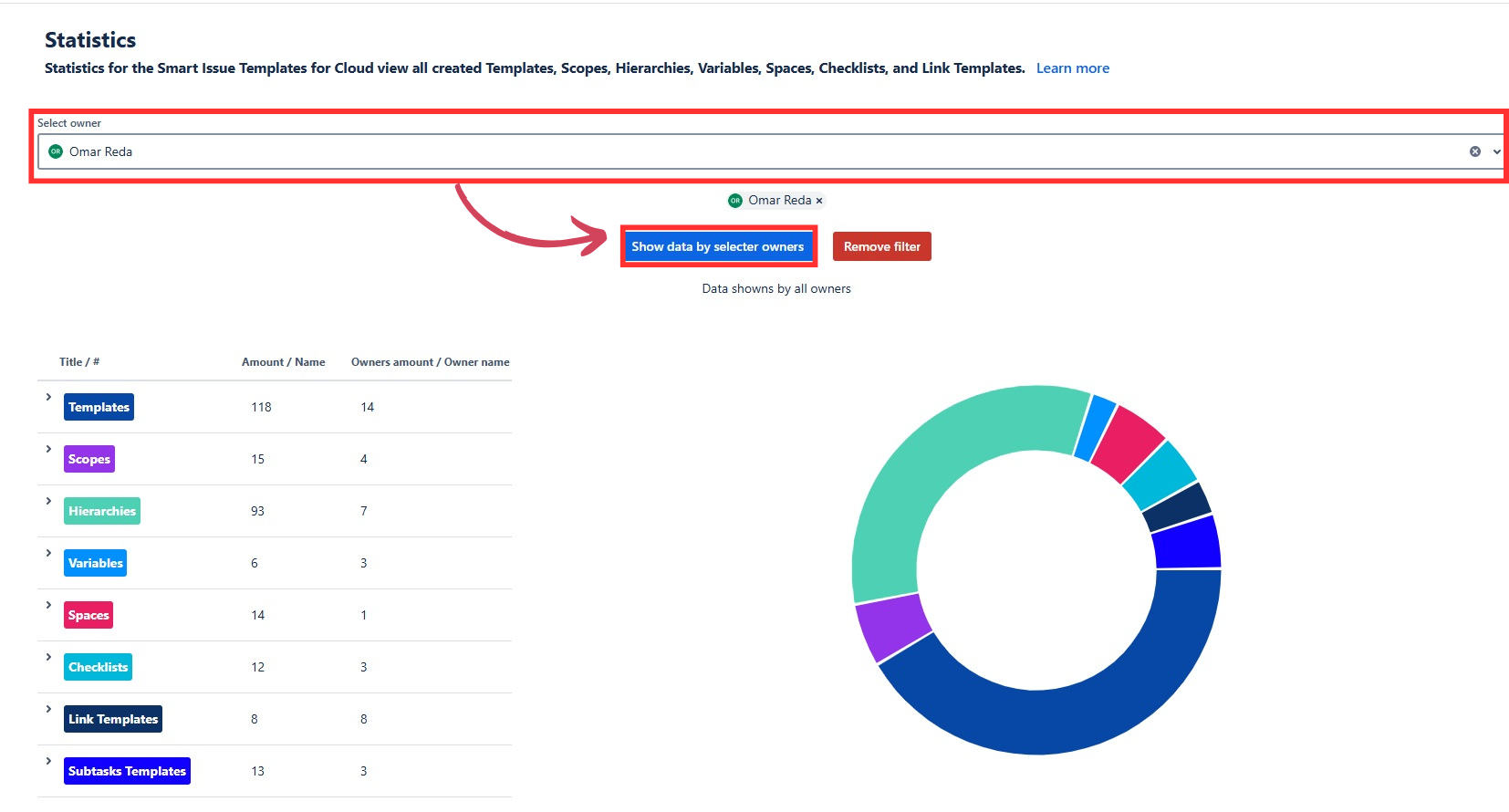
Task: Expand the Hierarchies row chevron
Action: pos(49,502)
